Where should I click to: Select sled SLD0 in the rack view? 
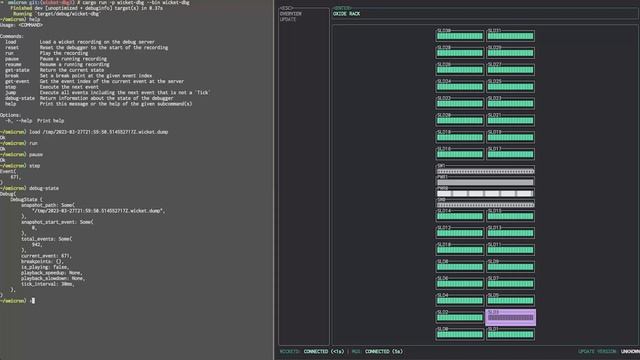pyautogui.click(x=460, y=334)
